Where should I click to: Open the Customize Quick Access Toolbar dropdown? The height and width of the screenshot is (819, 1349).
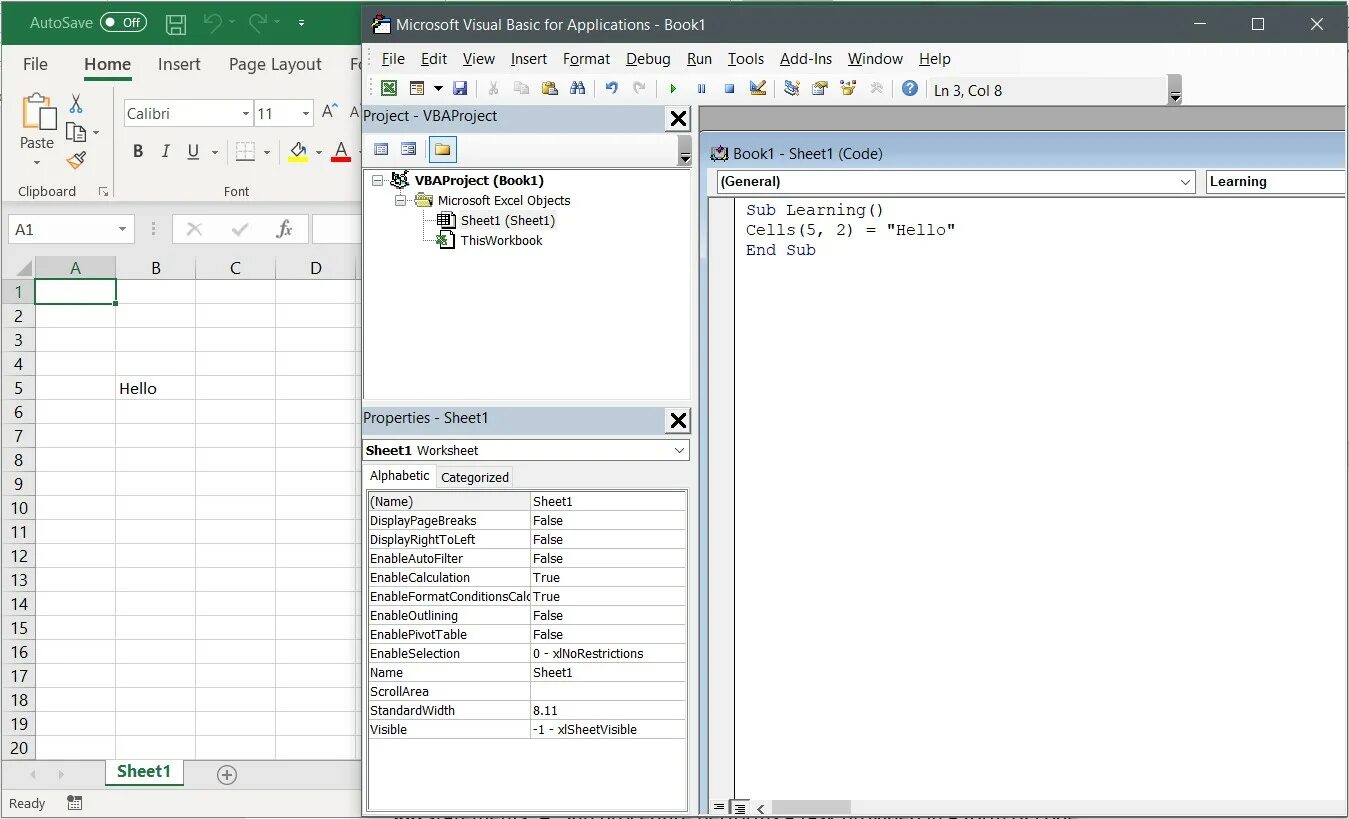(301, 23)
